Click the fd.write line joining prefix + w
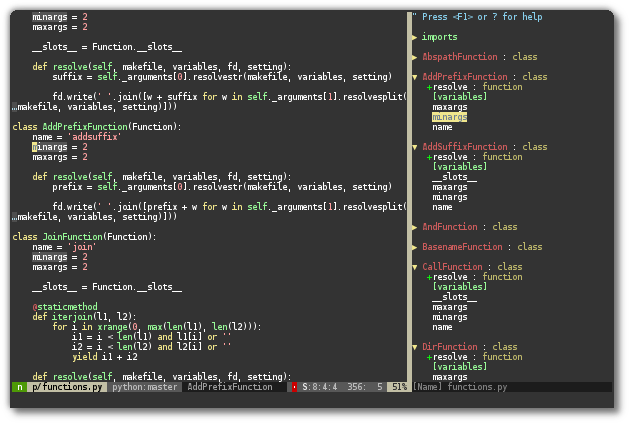Viewport: 630px width, 424px height. [x=230, y=207]
